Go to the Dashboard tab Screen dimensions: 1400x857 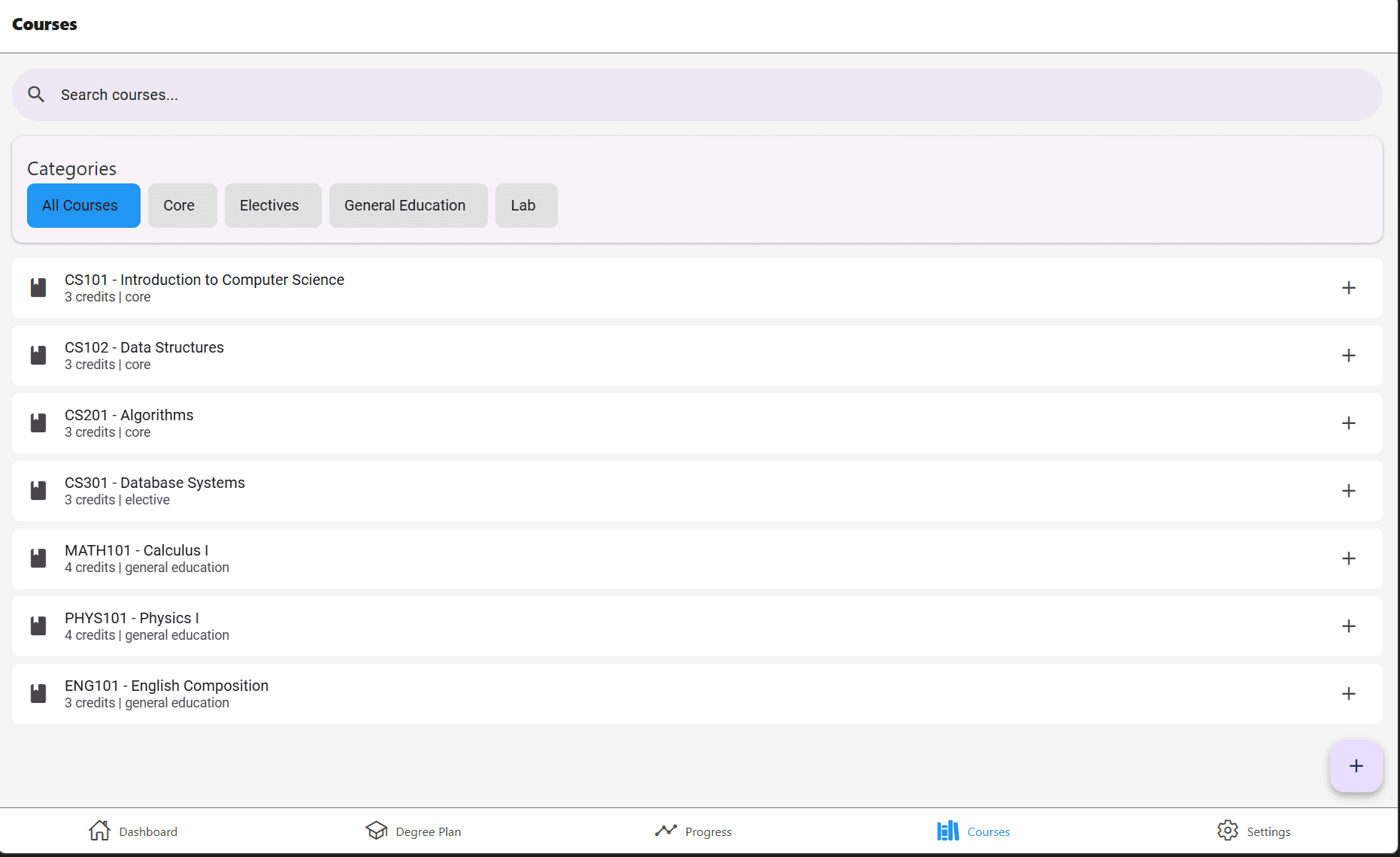133,831
